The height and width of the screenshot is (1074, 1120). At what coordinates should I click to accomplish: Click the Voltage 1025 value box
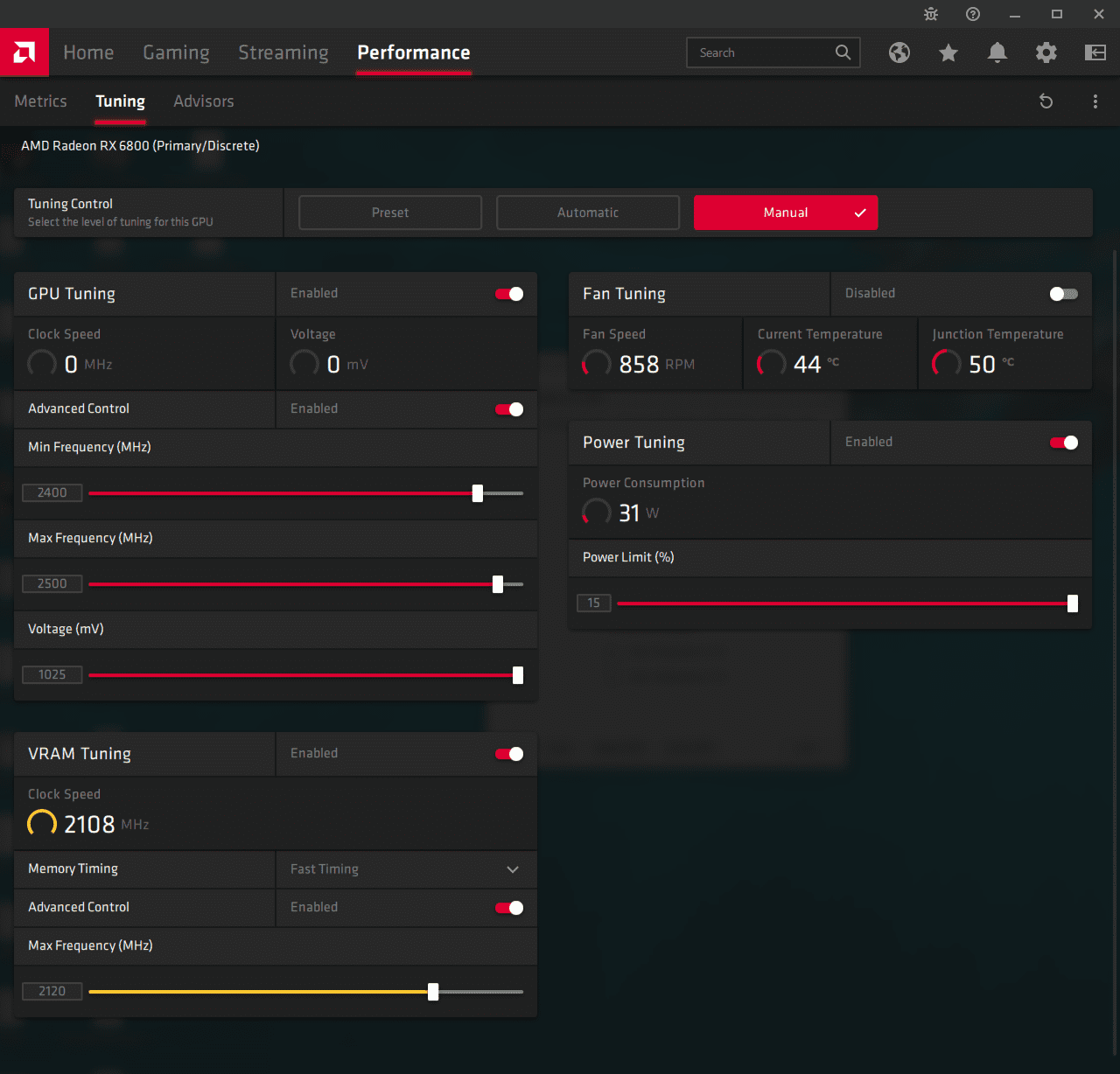pos(52,675)
